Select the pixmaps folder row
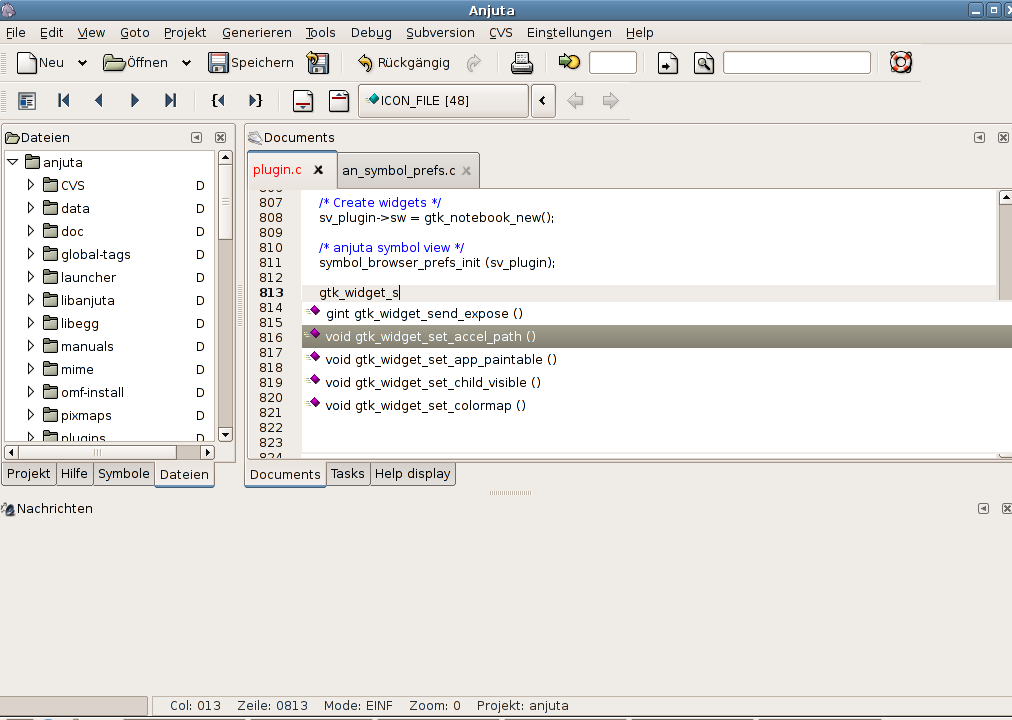This screenshot has width=1012, height=720. (110, 415)
